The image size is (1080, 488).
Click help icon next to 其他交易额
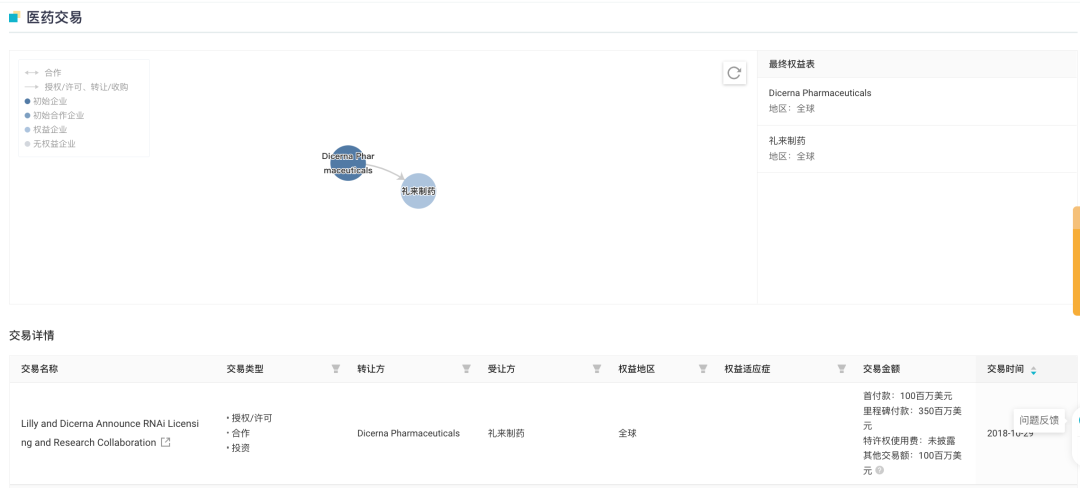[x=880, y=471]
